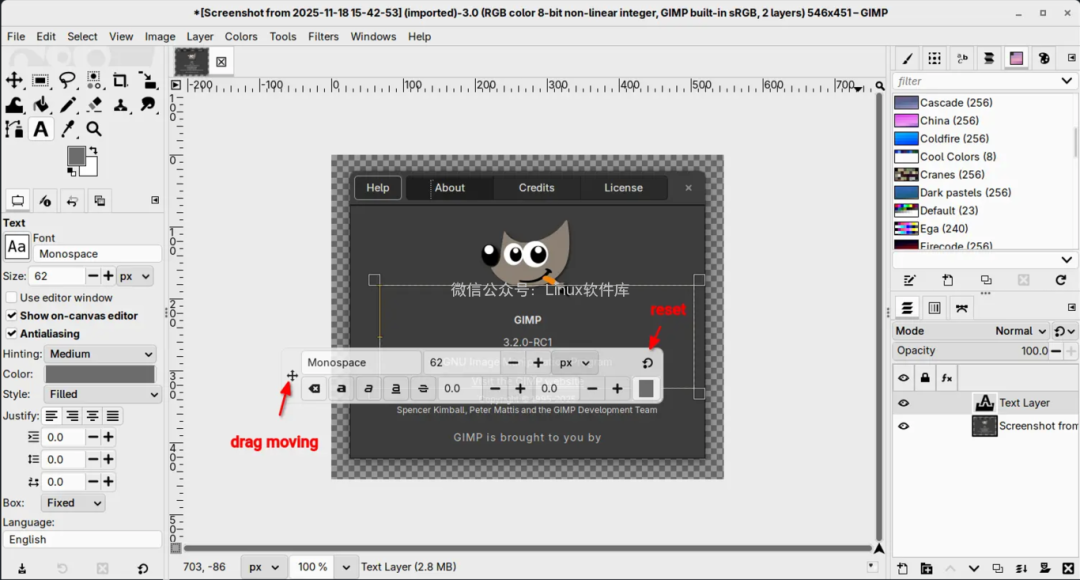The height and width of the screenshot is (580, 1080).
Task: Decrease font size with minus in Tool Options
Action: [93, 276]
